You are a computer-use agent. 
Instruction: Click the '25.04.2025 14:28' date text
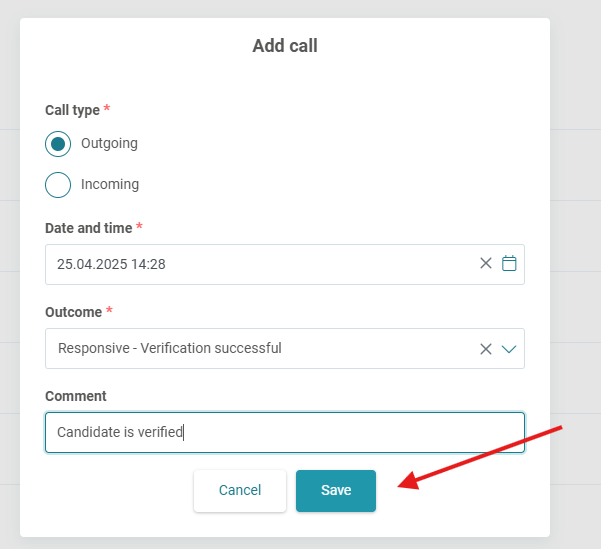(x=111, y=264)
